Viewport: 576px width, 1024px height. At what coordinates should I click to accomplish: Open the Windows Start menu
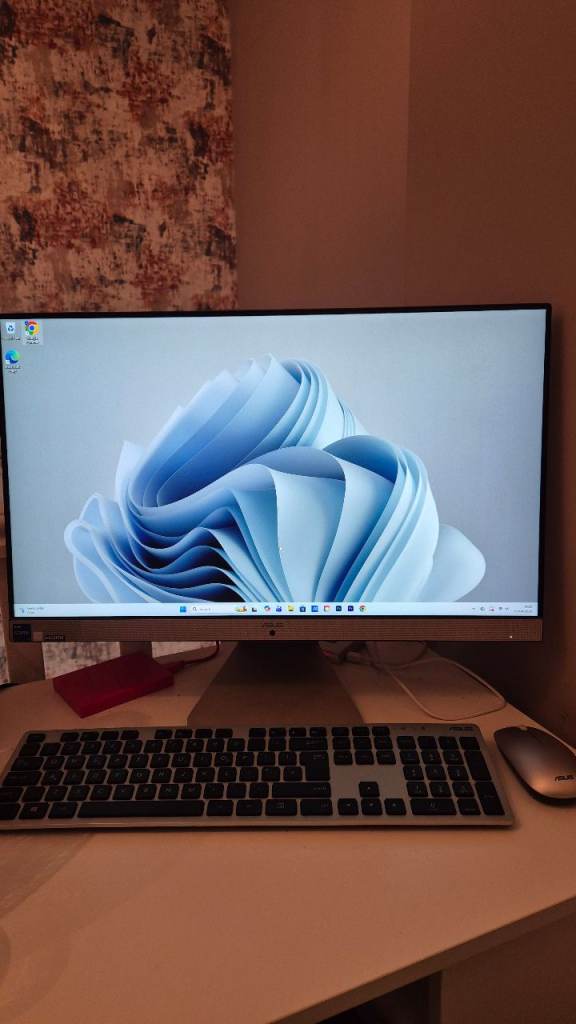tap(183, 609)
